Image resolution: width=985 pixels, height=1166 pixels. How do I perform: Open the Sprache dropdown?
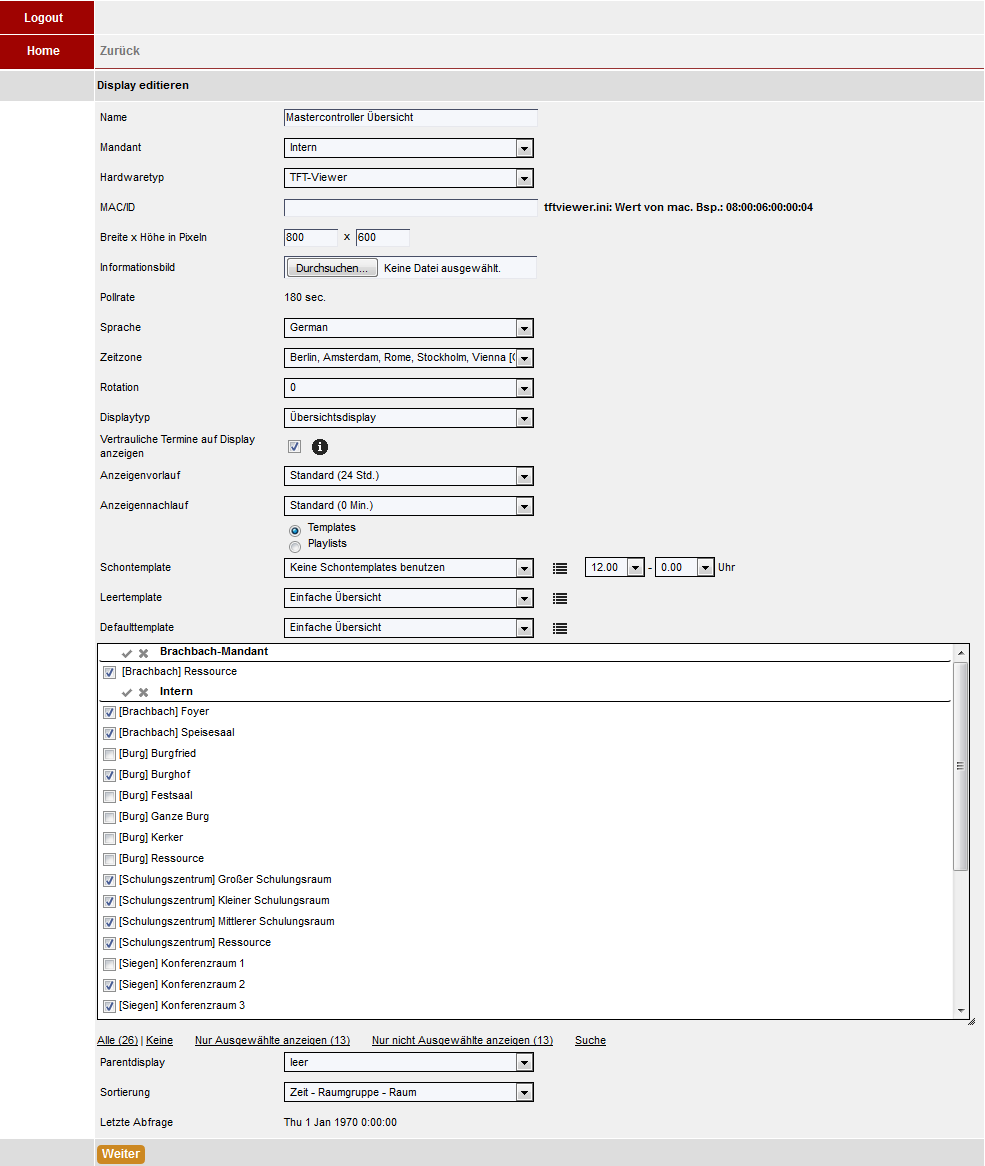tap(409, 328)
